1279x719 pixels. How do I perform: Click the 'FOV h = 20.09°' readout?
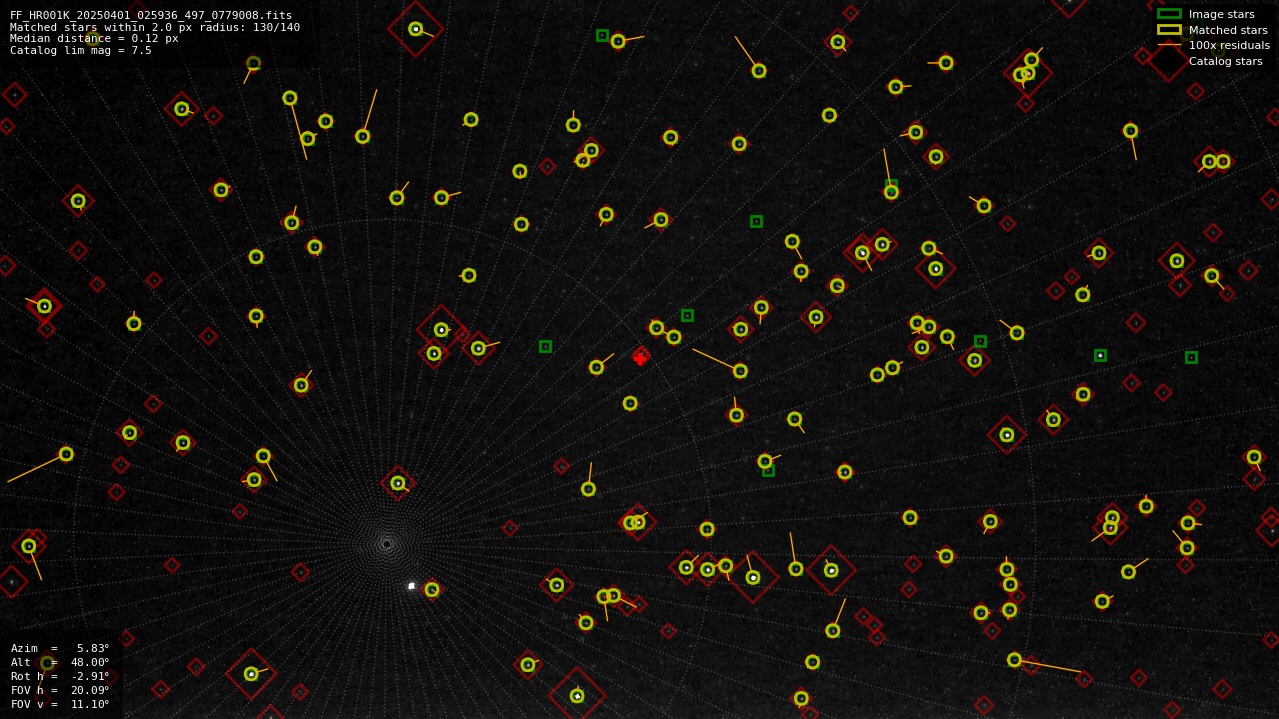tap(60, 690)
